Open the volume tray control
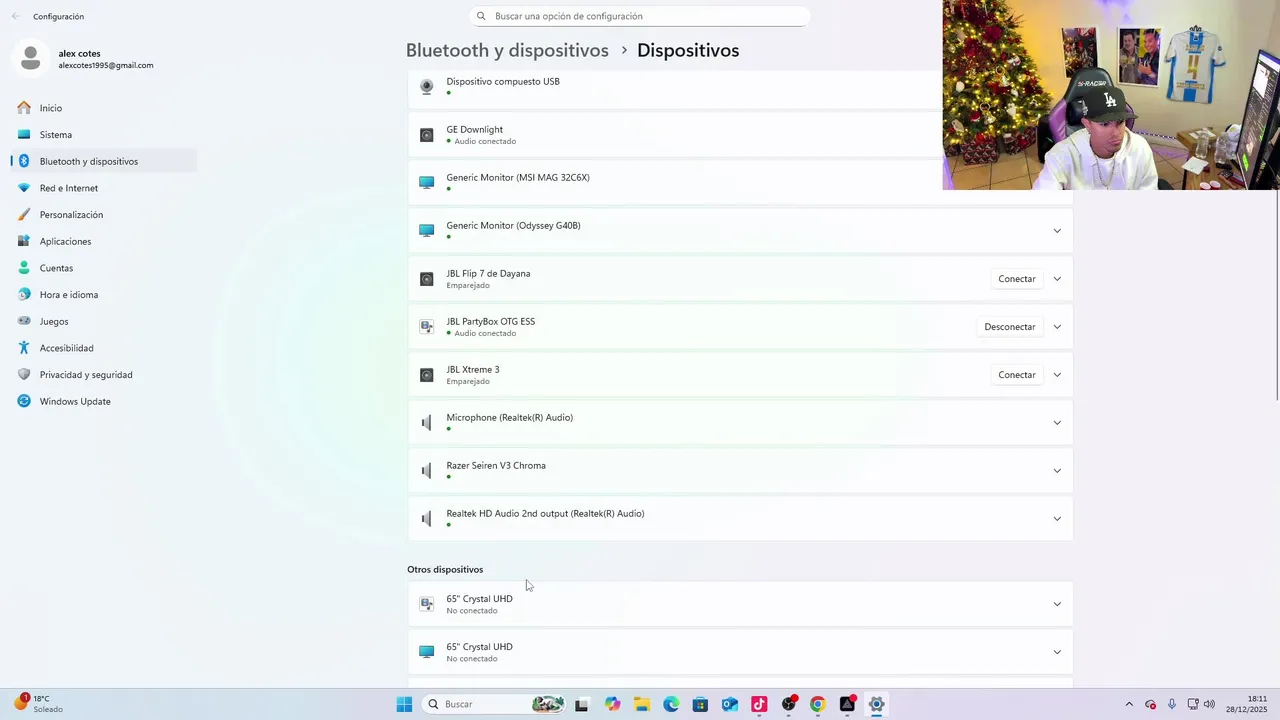The image size is (1280, 720). click(1209, 704)
